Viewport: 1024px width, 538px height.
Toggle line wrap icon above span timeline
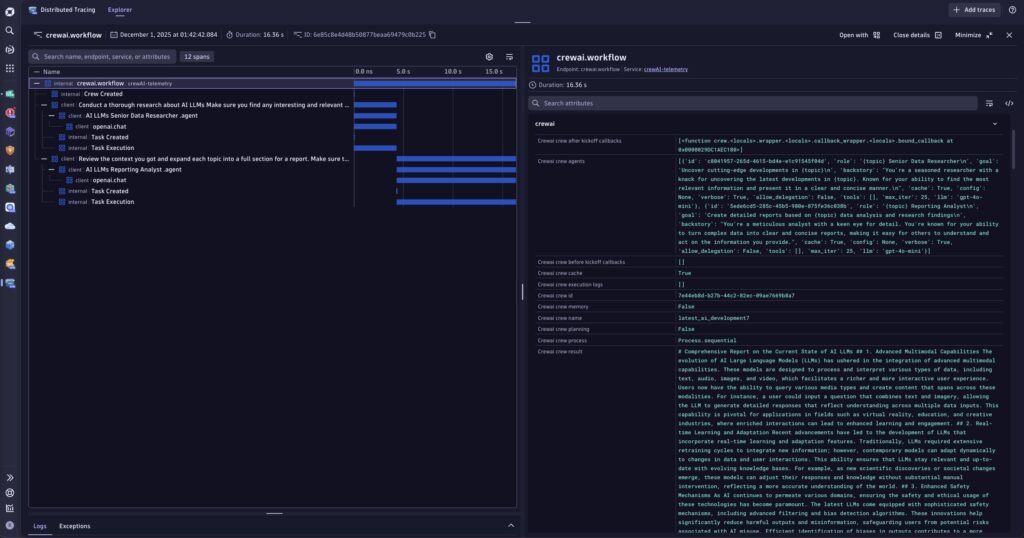click(509, 57)
